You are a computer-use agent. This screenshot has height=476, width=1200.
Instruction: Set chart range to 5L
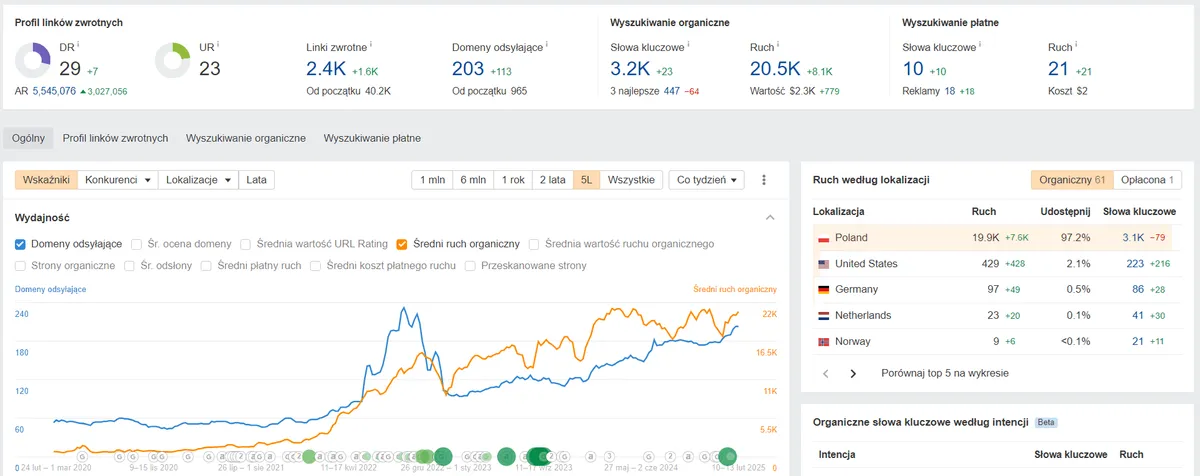click(587, 180)
